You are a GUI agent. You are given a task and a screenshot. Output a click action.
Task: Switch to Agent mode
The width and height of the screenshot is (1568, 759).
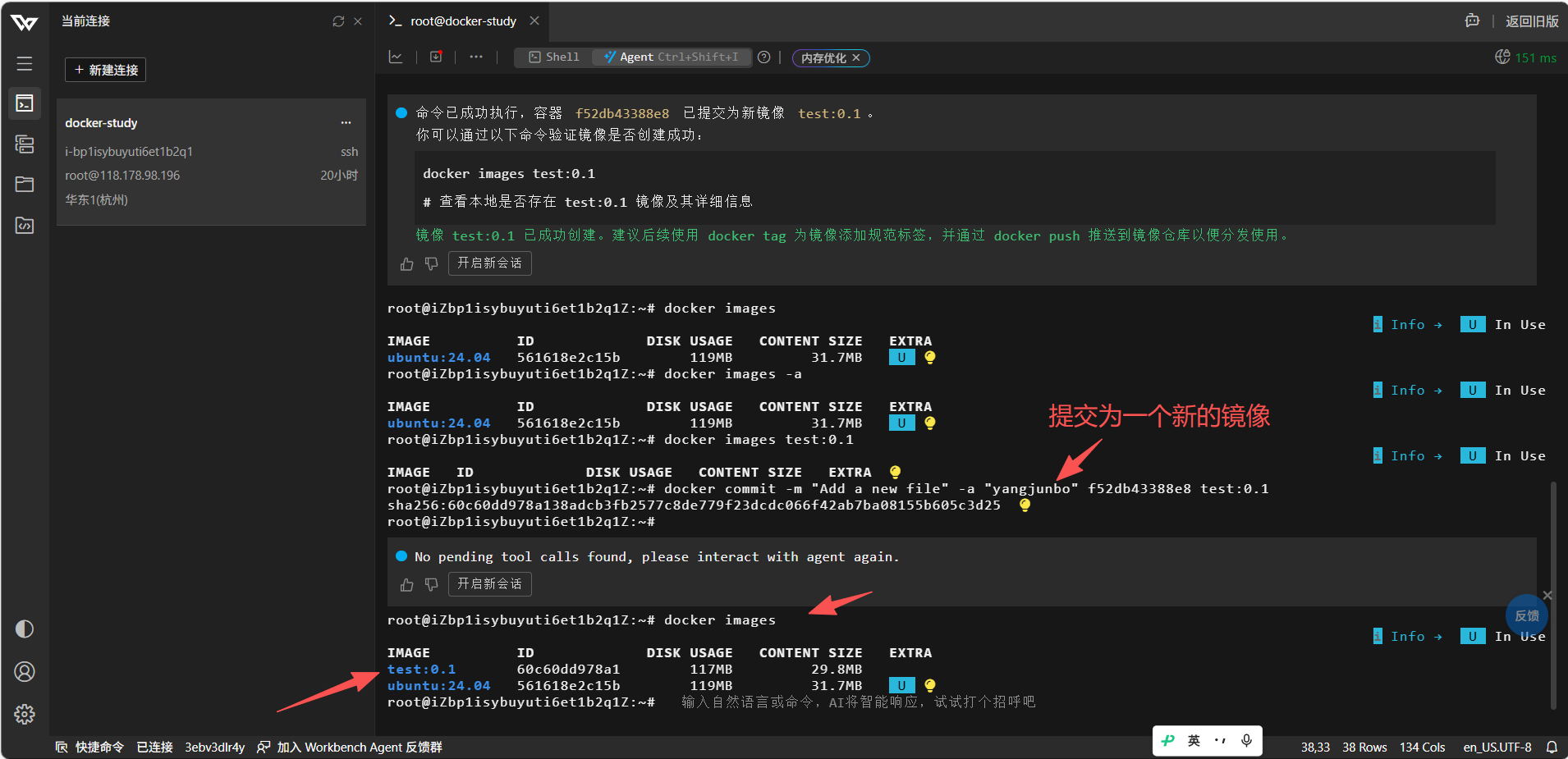(671, 57)
